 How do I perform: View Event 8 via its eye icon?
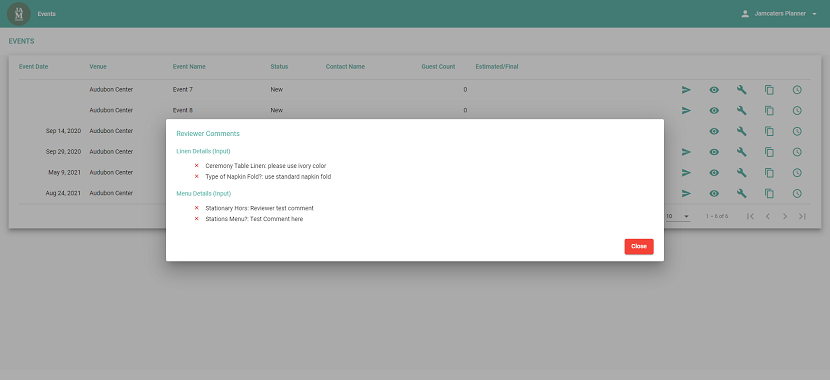pyautogui.click(x=714, y=111)
